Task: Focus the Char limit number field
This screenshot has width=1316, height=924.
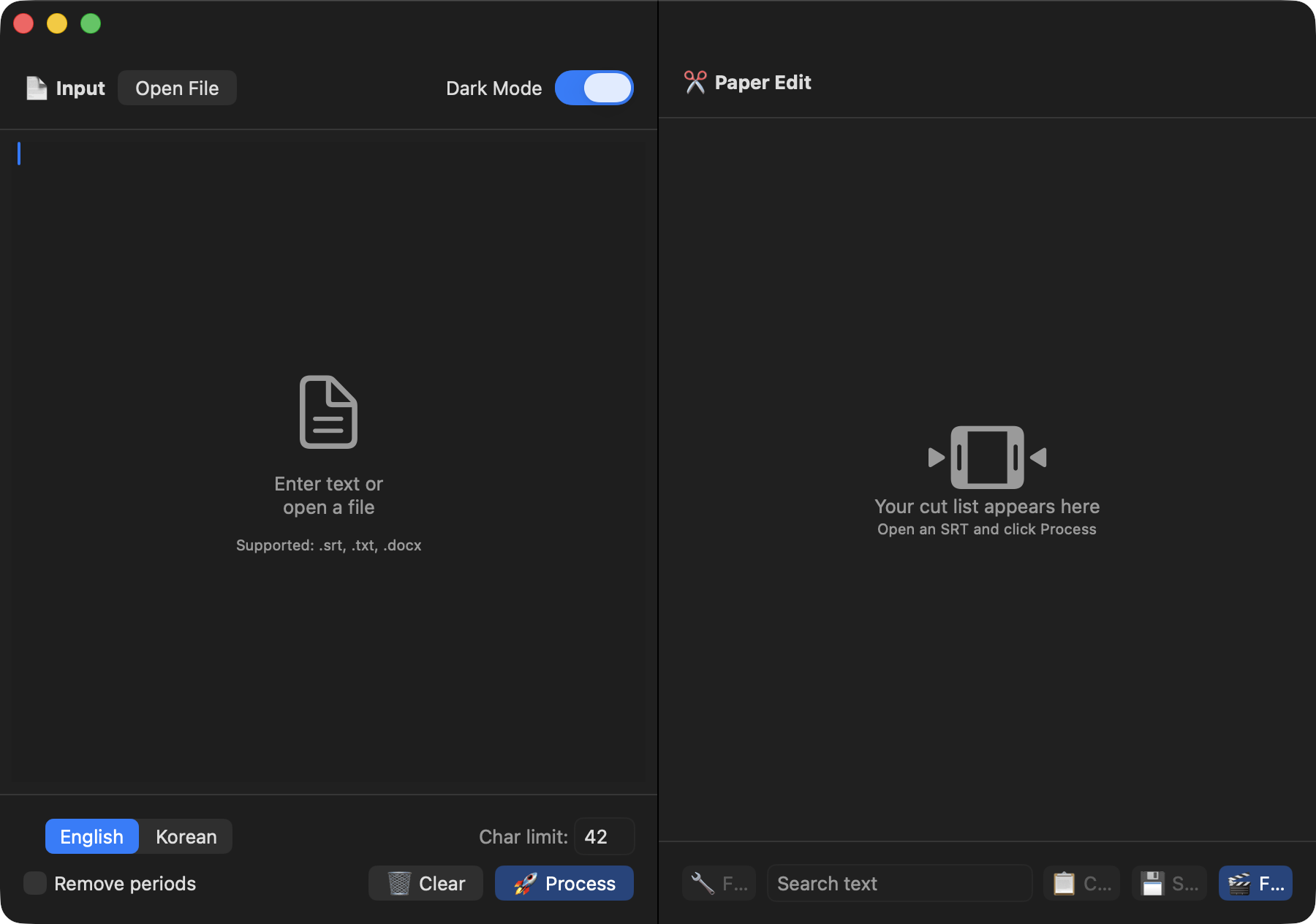Action: pos(604,836)
